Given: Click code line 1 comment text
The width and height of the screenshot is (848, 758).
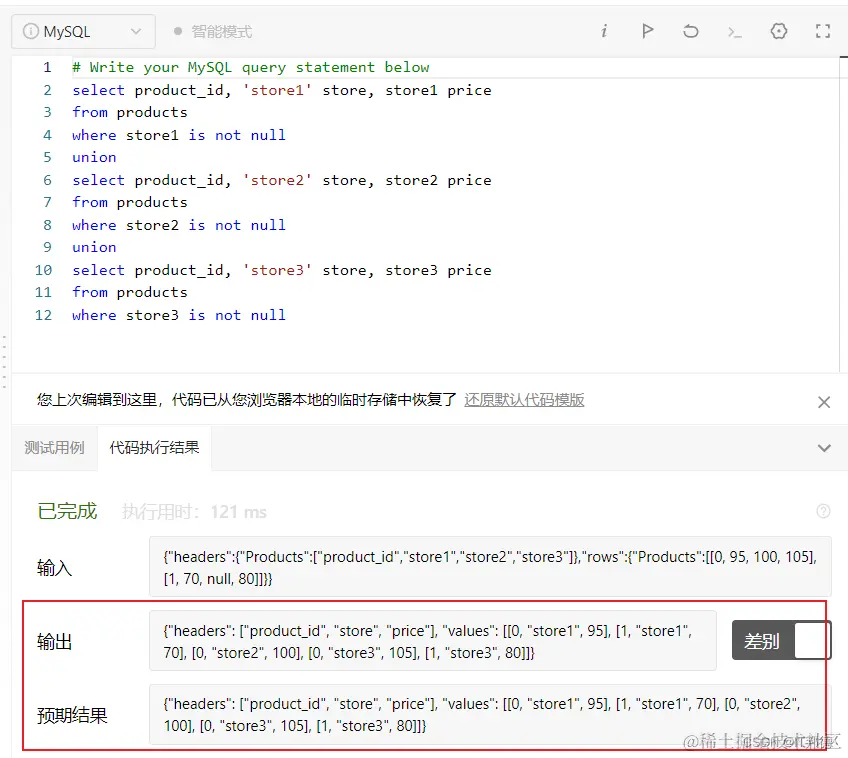Looking at the screenshot, I should (x=251, y=67).
